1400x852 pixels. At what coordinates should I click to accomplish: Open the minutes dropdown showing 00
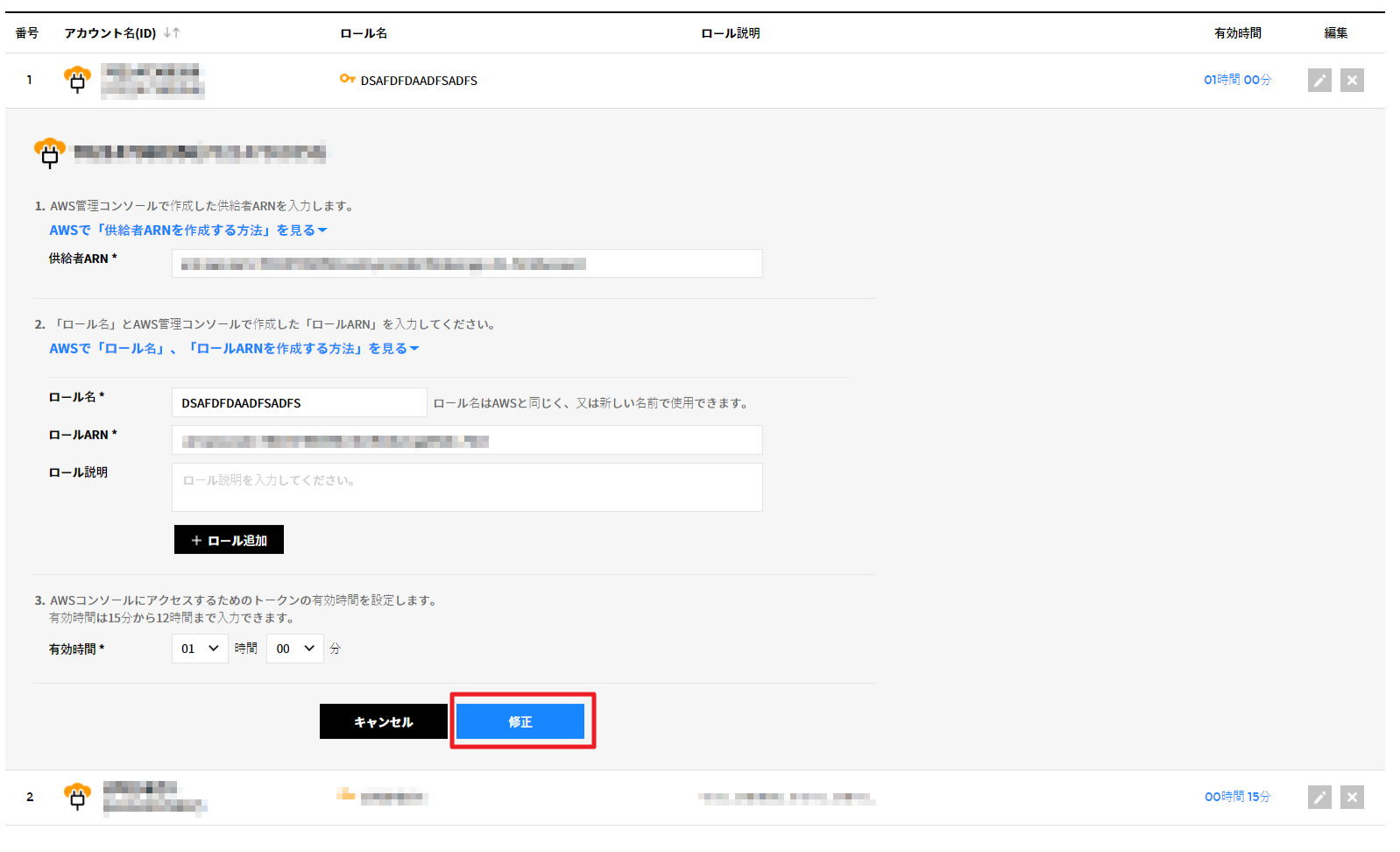click(x=294, y=649)
